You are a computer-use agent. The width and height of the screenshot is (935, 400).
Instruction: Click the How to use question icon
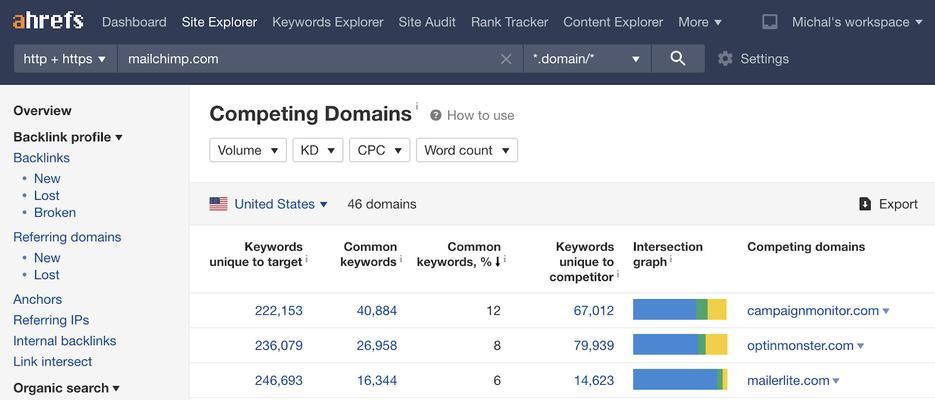tap(435, 115)
